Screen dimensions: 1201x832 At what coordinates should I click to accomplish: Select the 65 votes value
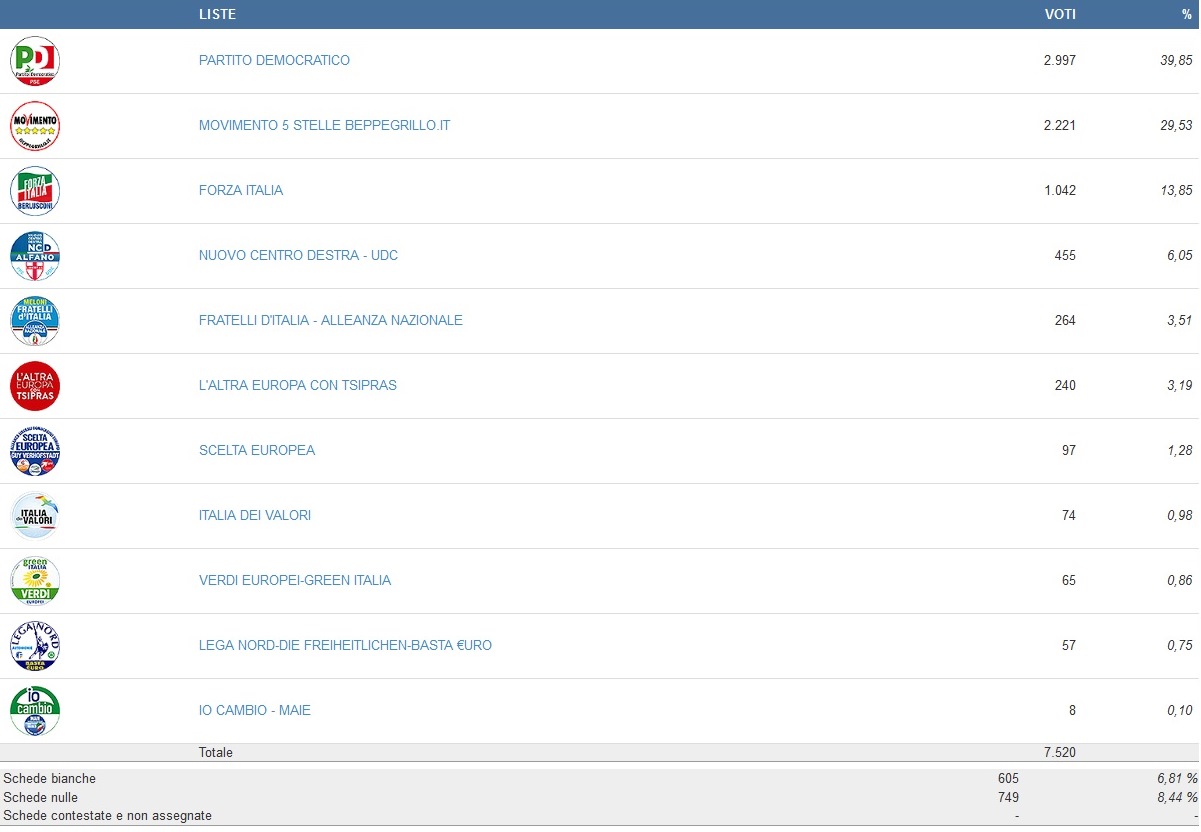pyautogui.click(x=1069, y=580)
